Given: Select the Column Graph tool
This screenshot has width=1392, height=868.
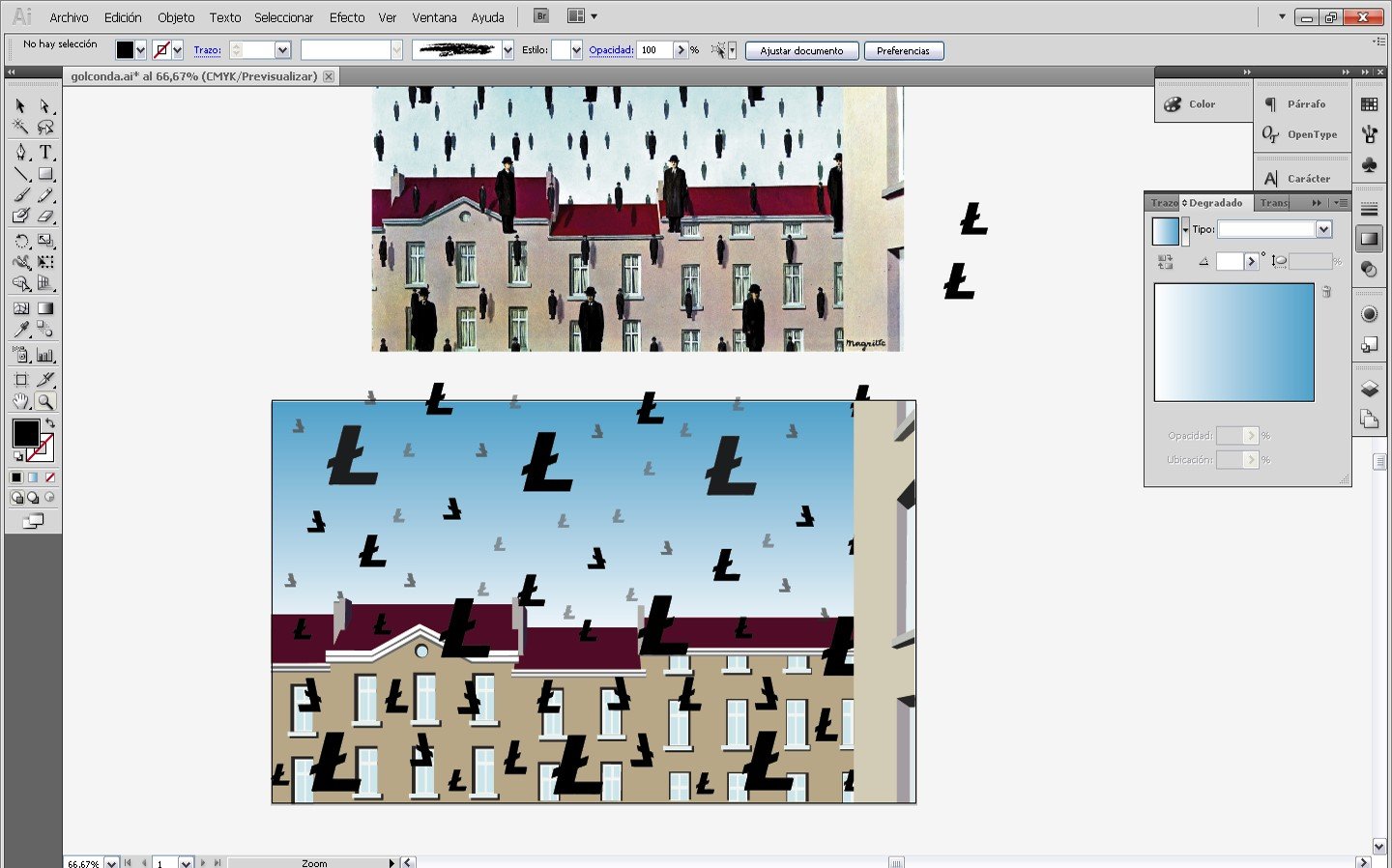Looking at the screenshot, I should tap(45, 355).
